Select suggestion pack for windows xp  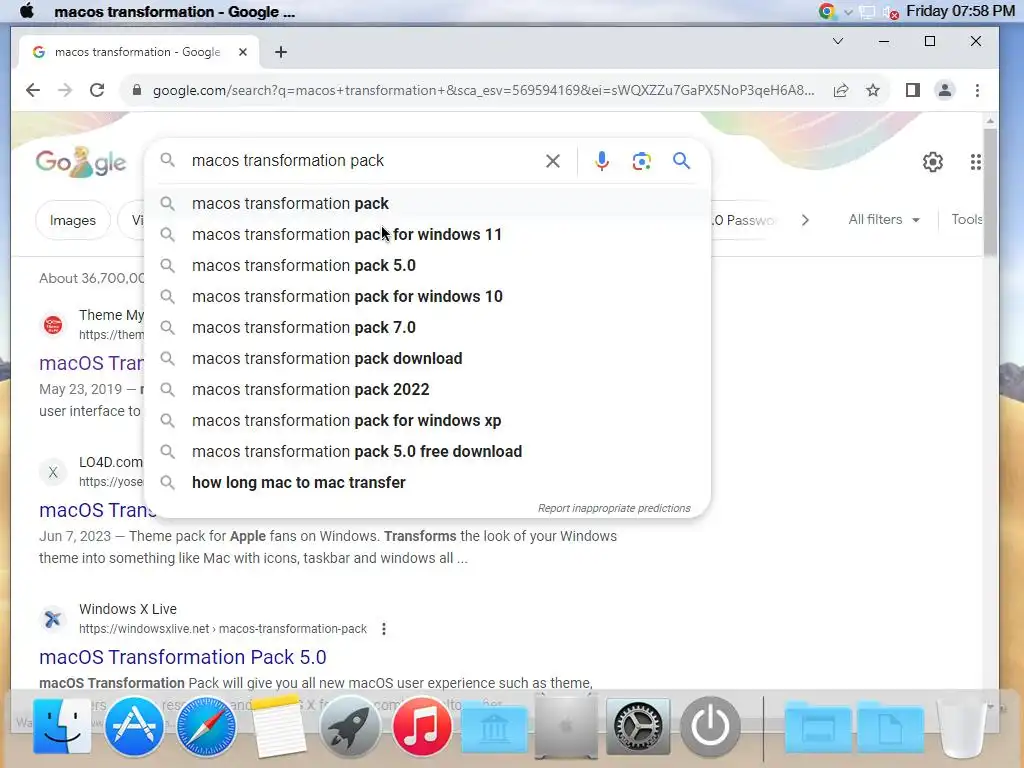(x=427, y=421)
